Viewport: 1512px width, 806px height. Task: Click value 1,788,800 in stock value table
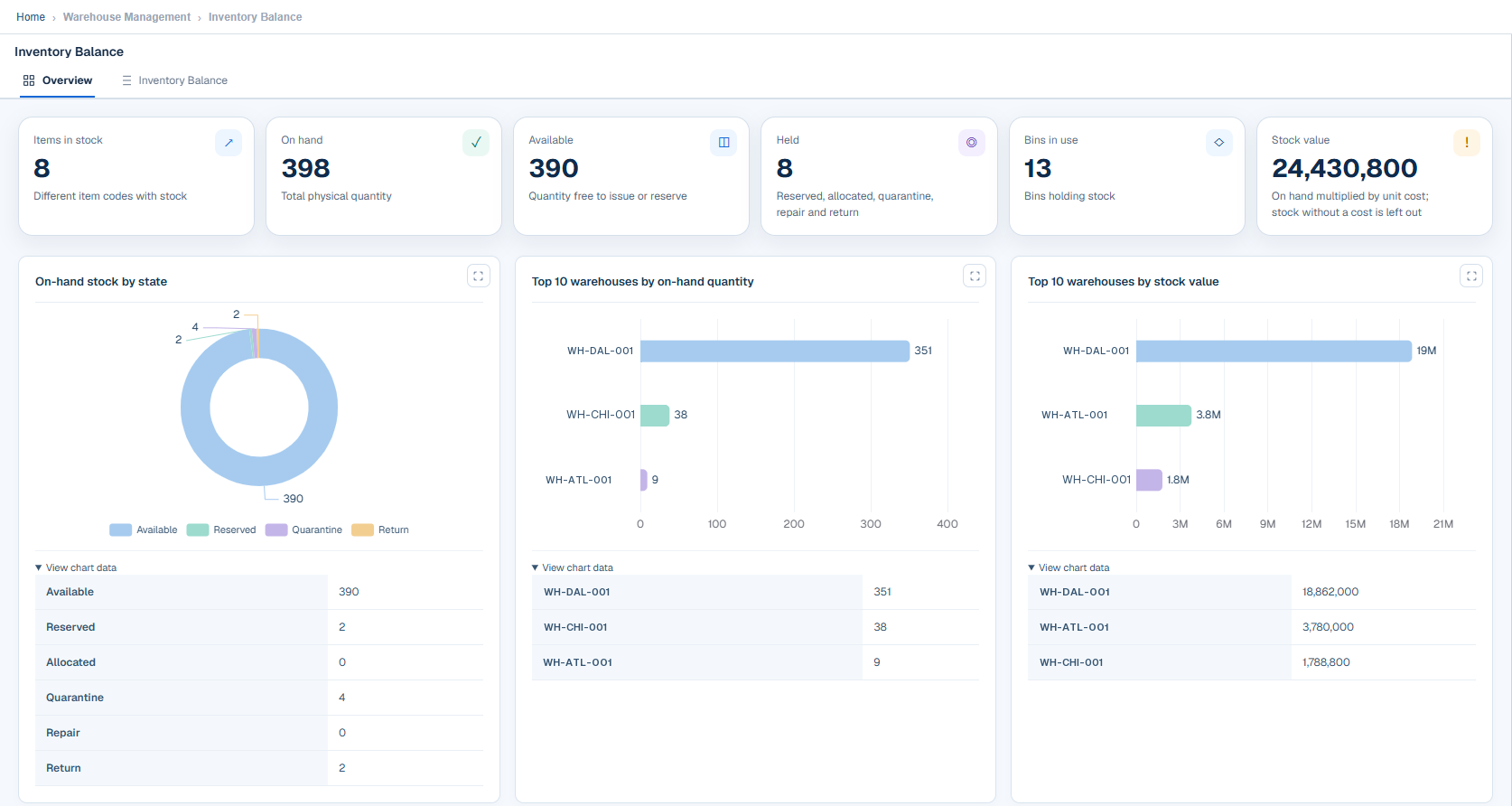click(1326, 662)
